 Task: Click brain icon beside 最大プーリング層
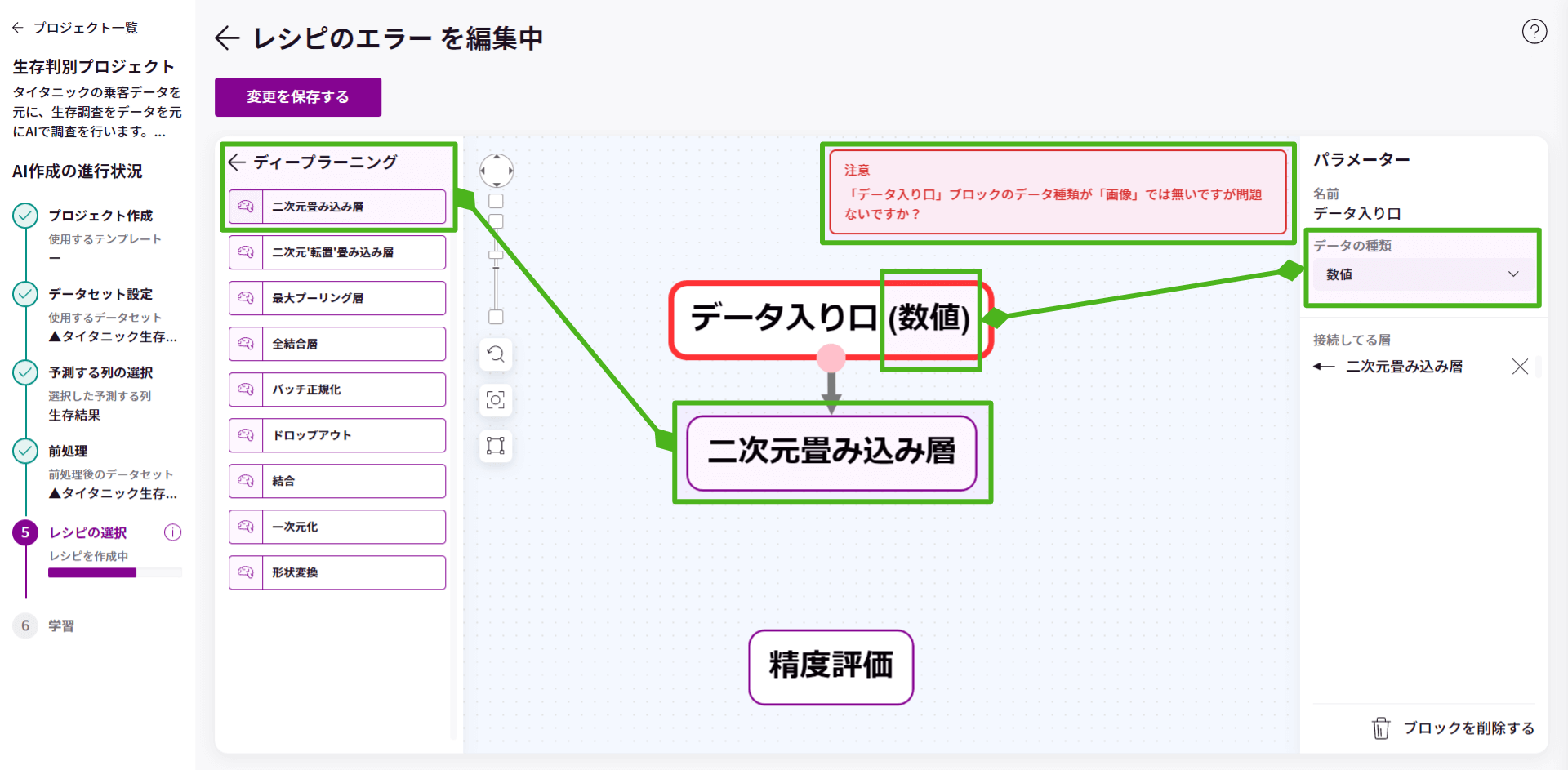[x=246, y=298]
